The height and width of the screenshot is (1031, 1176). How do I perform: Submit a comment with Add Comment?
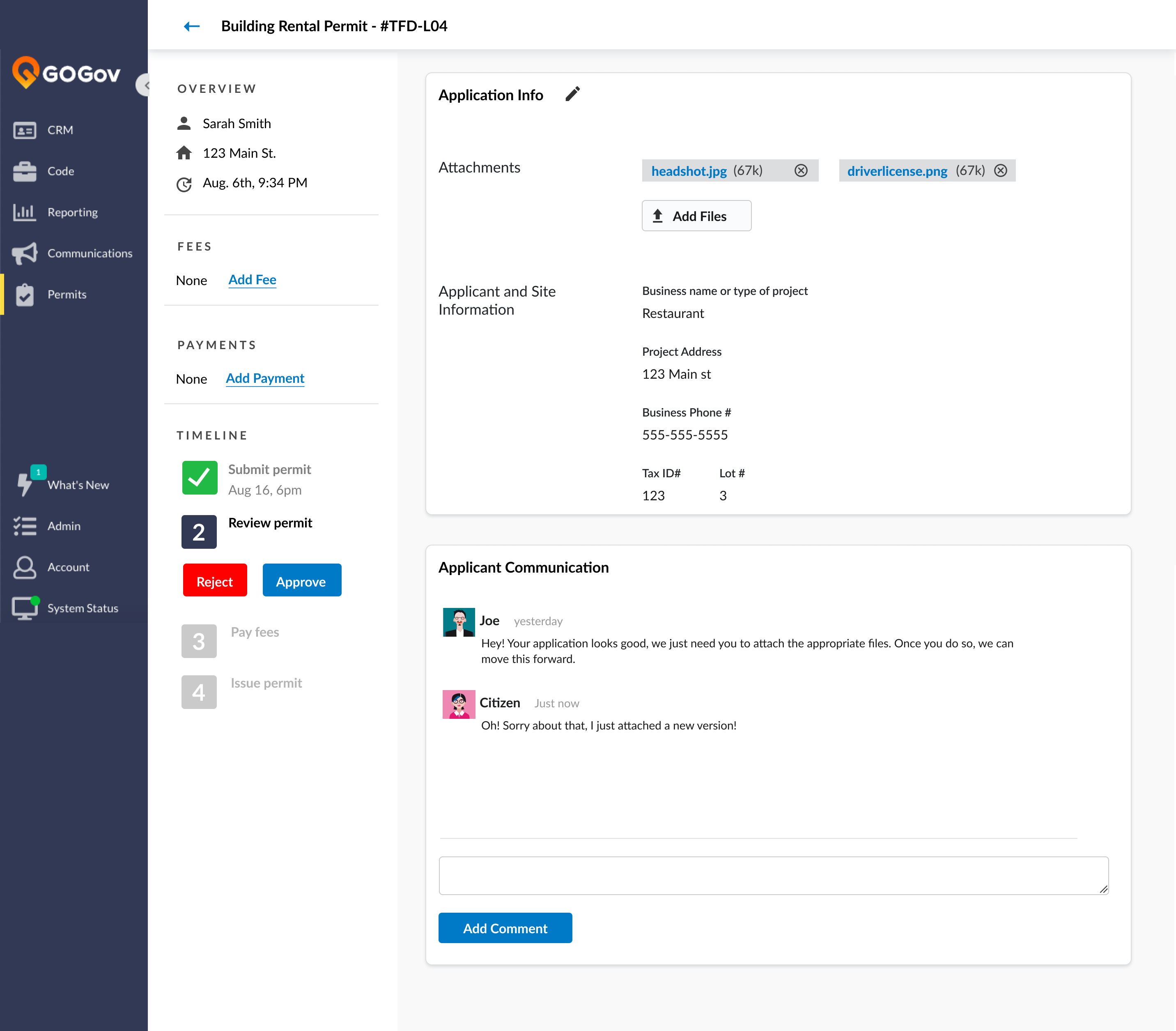[505, 928]
